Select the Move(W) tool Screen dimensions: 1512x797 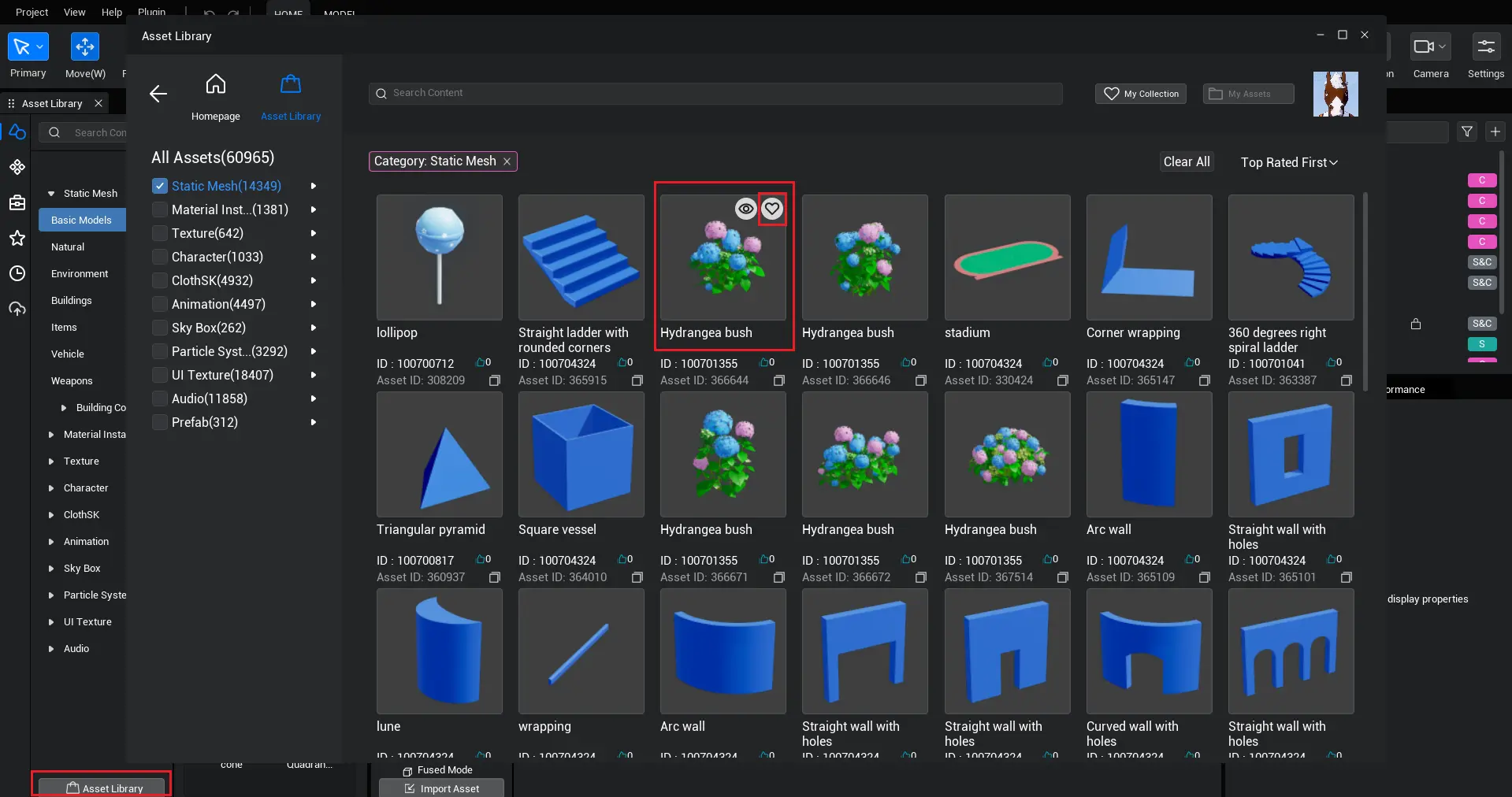point(84,46)
